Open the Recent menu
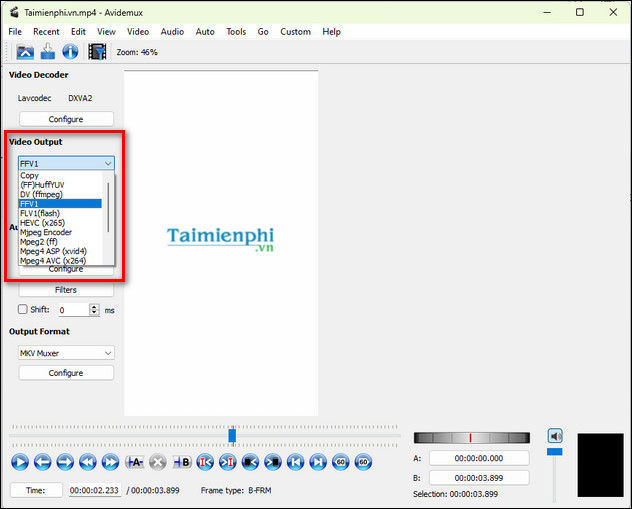The width and height of the screenshot is (632, 509). tap(46, 31)
